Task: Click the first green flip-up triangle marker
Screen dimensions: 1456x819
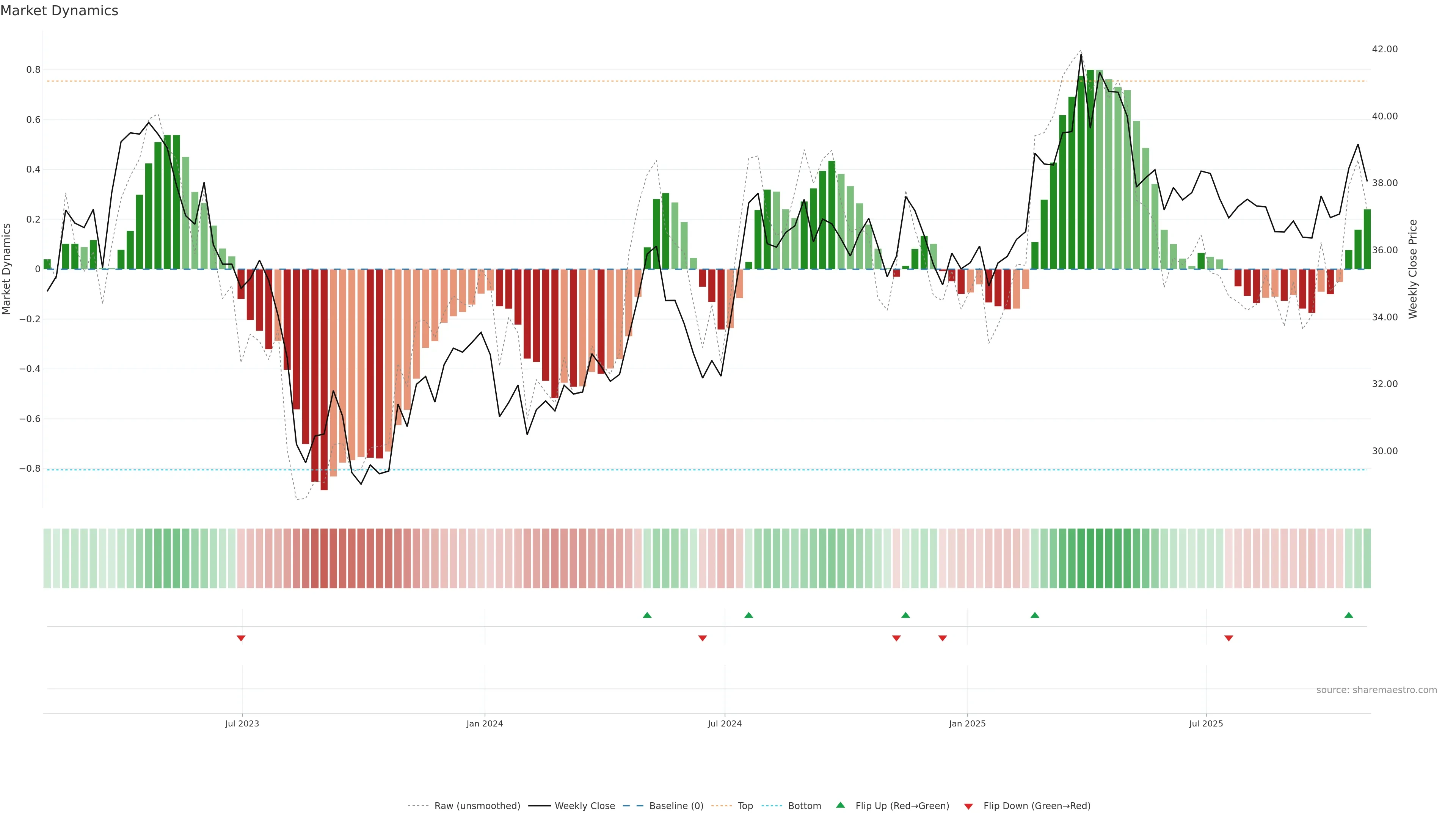Action: tap(647, 615)
